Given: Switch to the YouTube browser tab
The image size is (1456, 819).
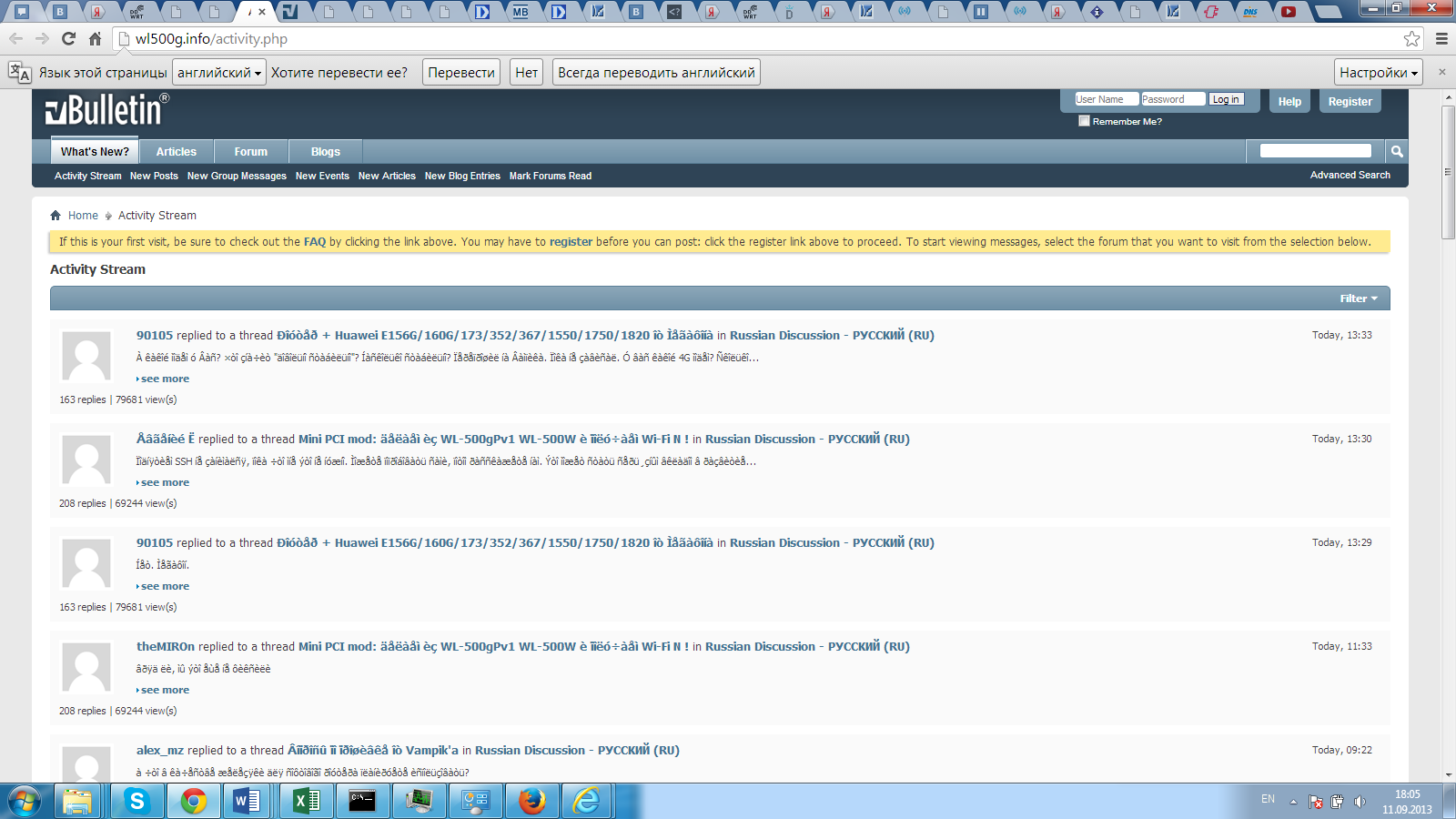Looking at the screenshot, I should tap(1289, 12).
